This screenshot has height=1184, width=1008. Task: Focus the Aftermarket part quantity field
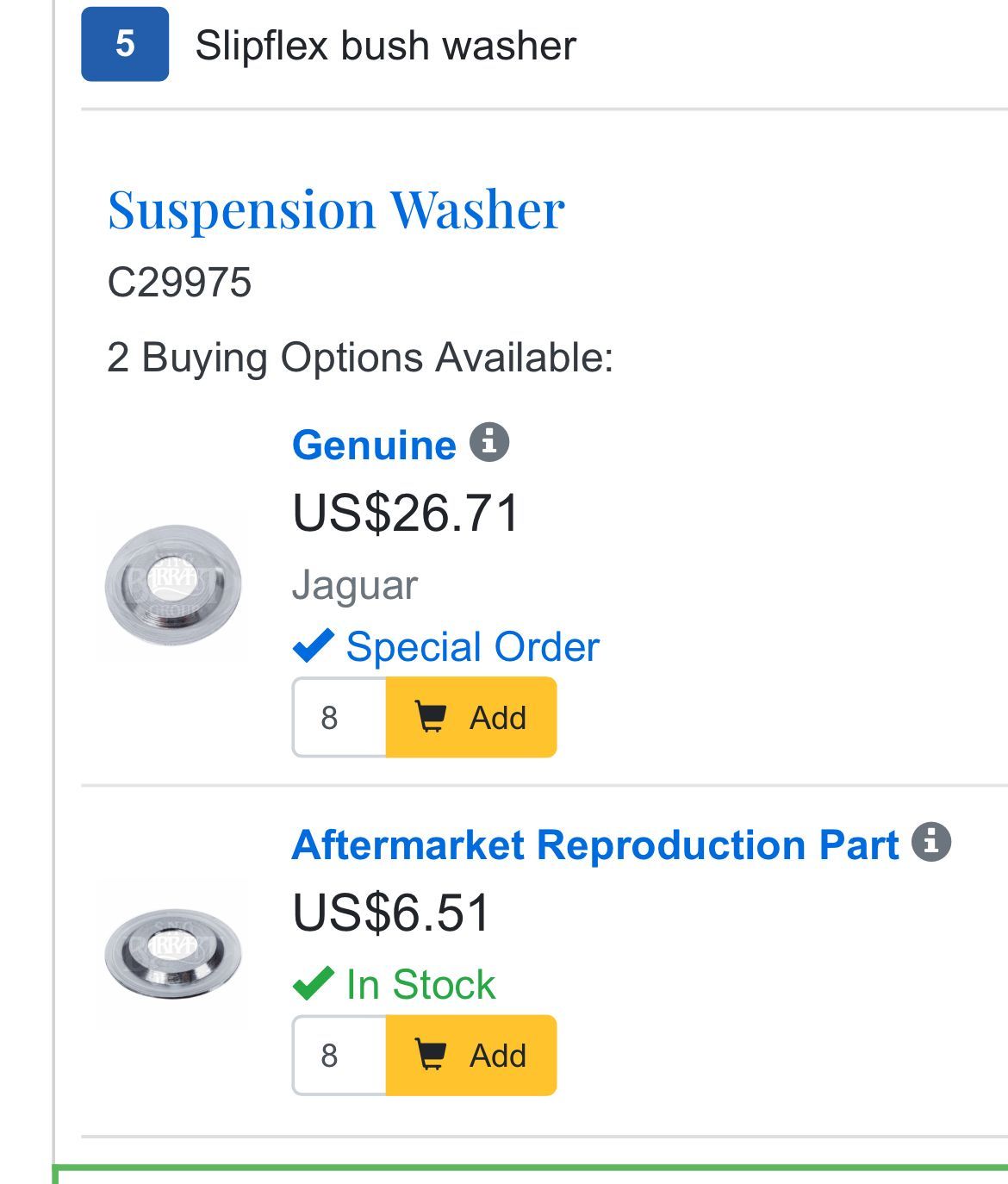point(339,1055)
